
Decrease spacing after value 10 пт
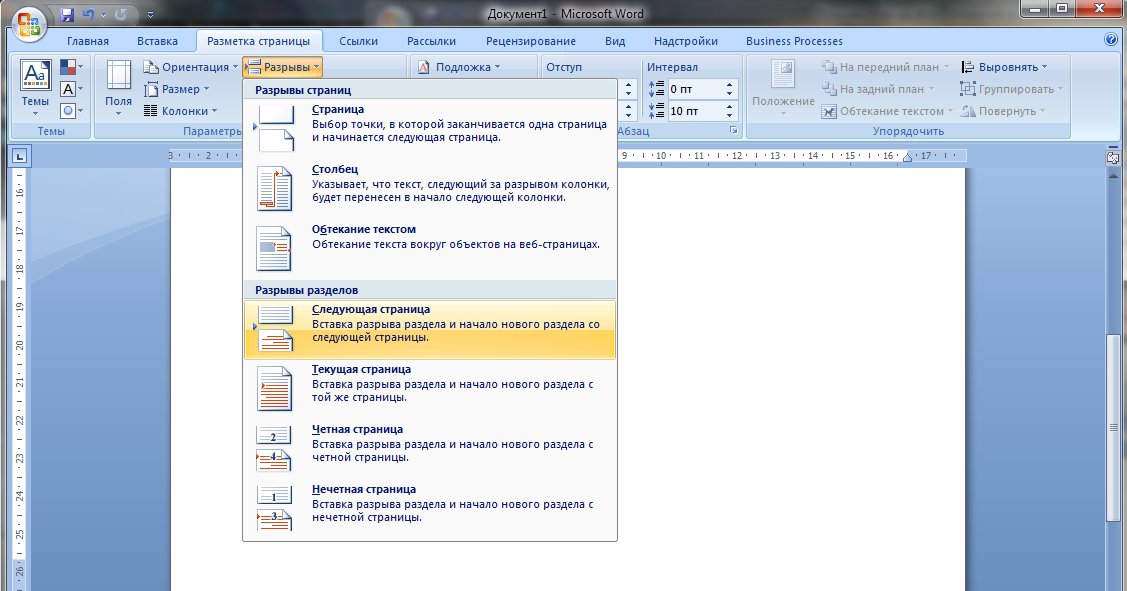pyautogui.click(x=730, y=115)
